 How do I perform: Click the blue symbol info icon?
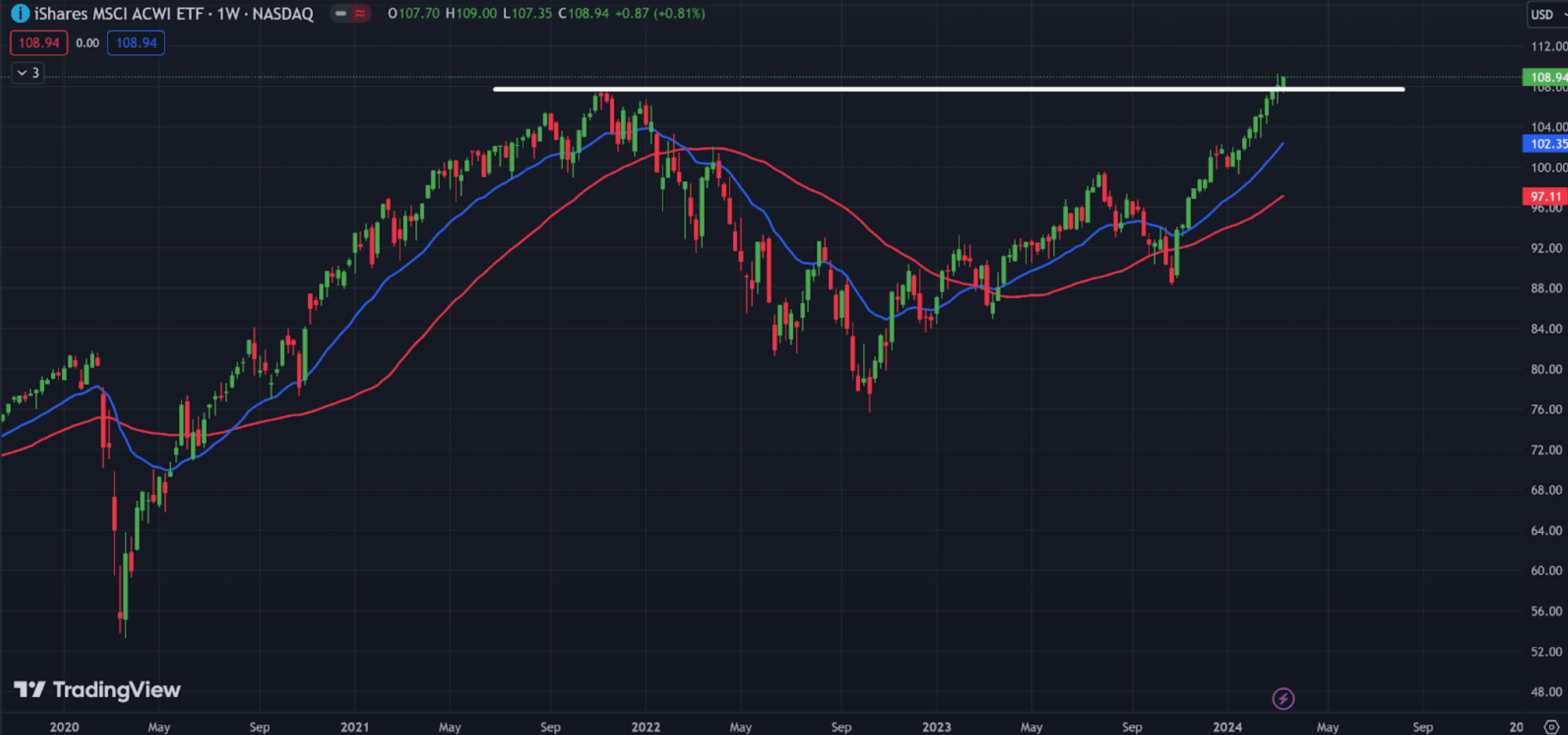point(19,13)
